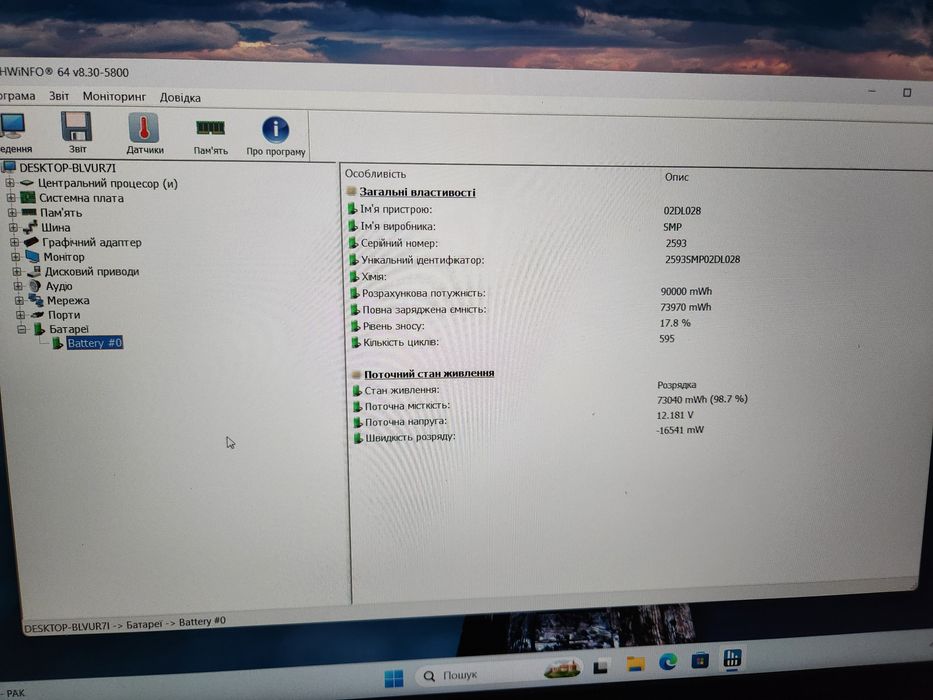Click the Центральний процесор chip icon
Viewport: 933px width, 700px height.
coord(26,183)
